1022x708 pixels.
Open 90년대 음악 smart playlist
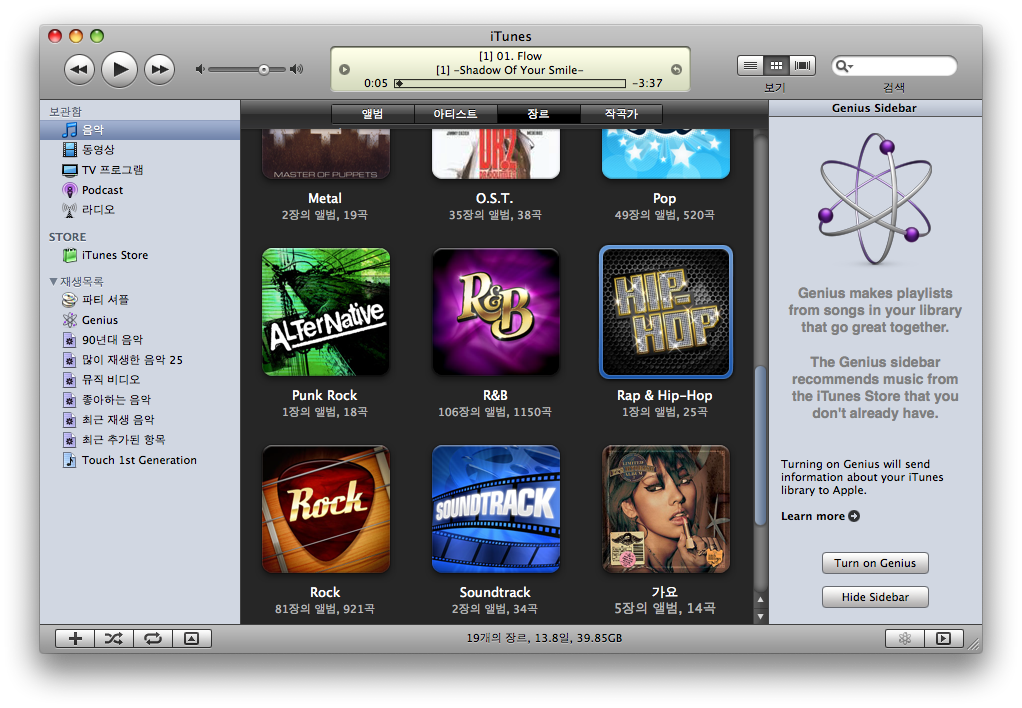(x=139, y=340)
